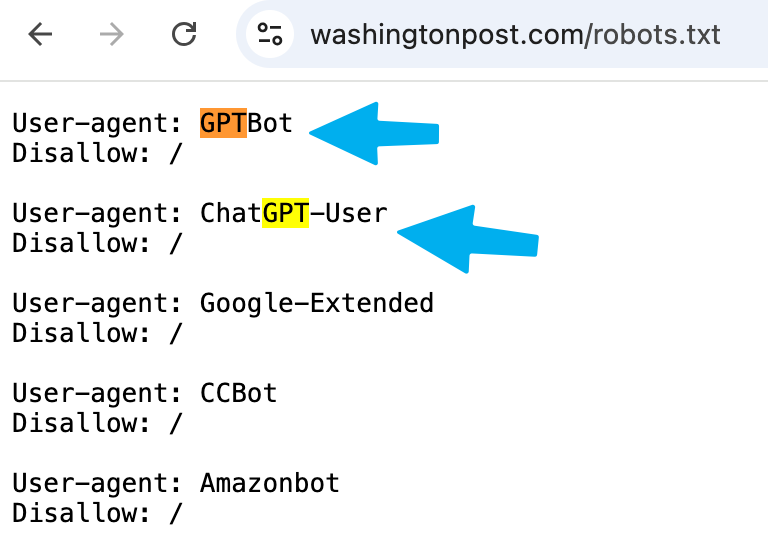Click Disallow line under ChatGPT-User
The width and height of the screenshot is (768, 546).
(x=97, y=243)
